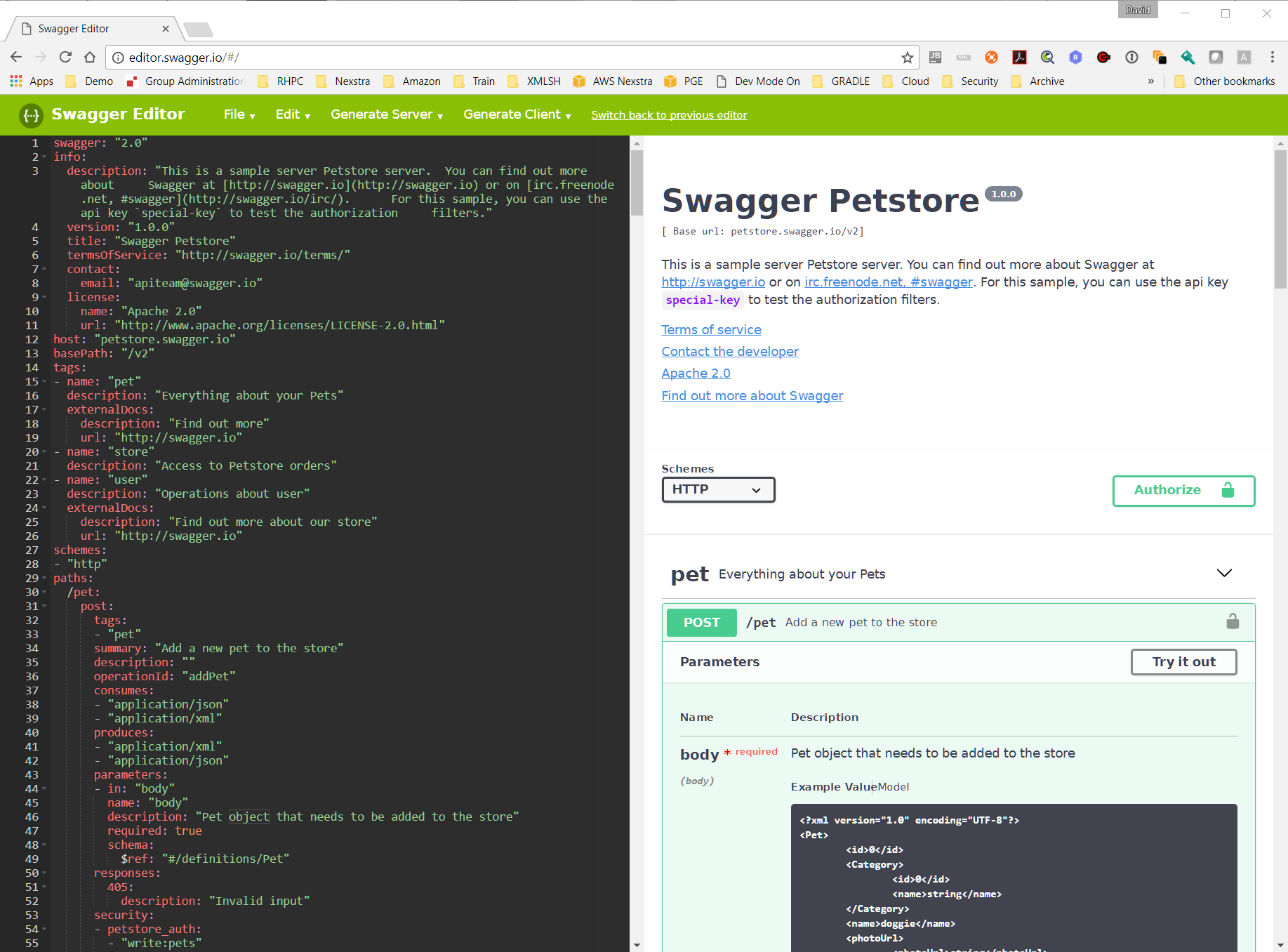
Task: Open the Generate Client menu
Action: (517, 114)
